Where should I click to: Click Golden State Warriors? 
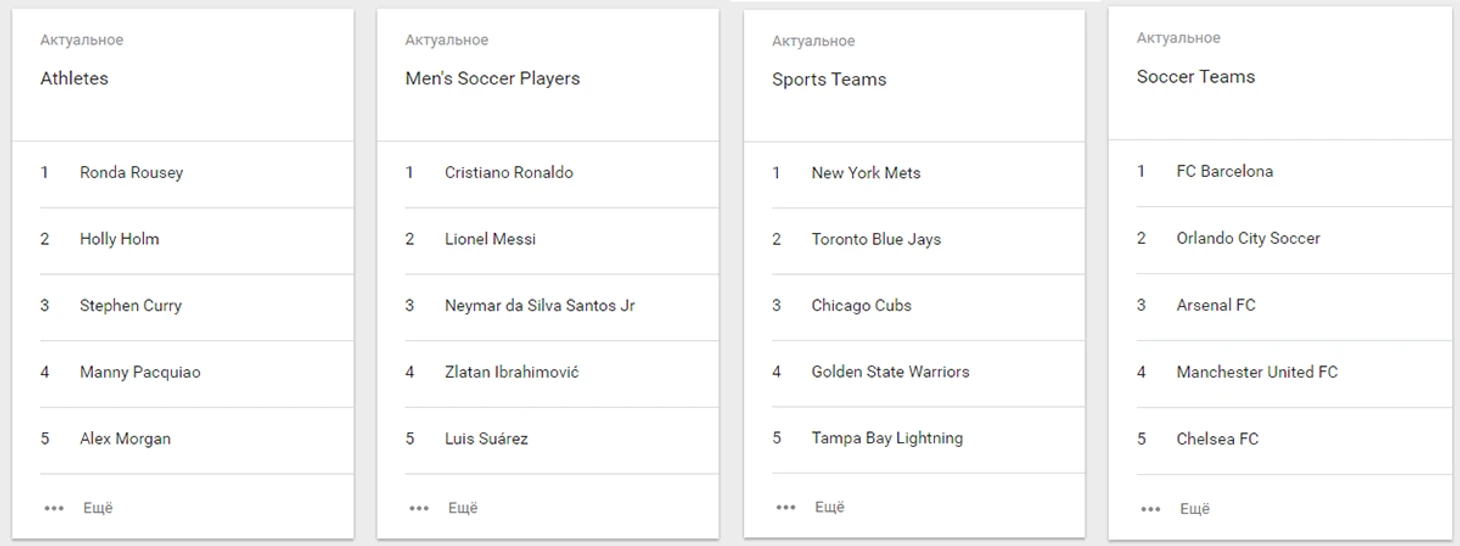coord(890,372)
